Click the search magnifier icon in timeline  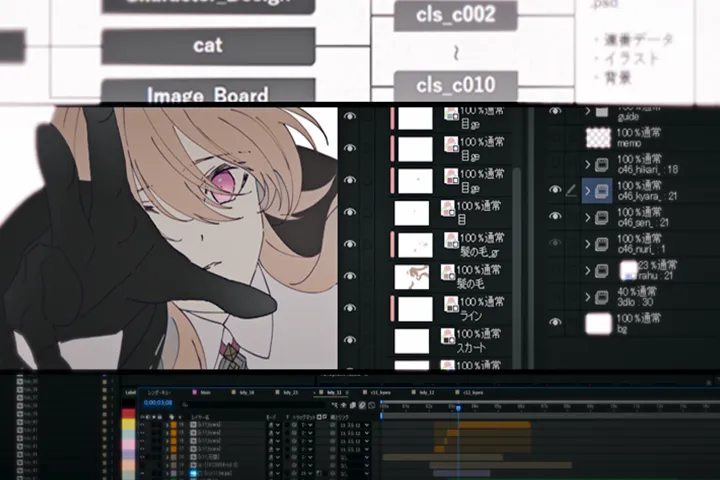coord(185,405)
